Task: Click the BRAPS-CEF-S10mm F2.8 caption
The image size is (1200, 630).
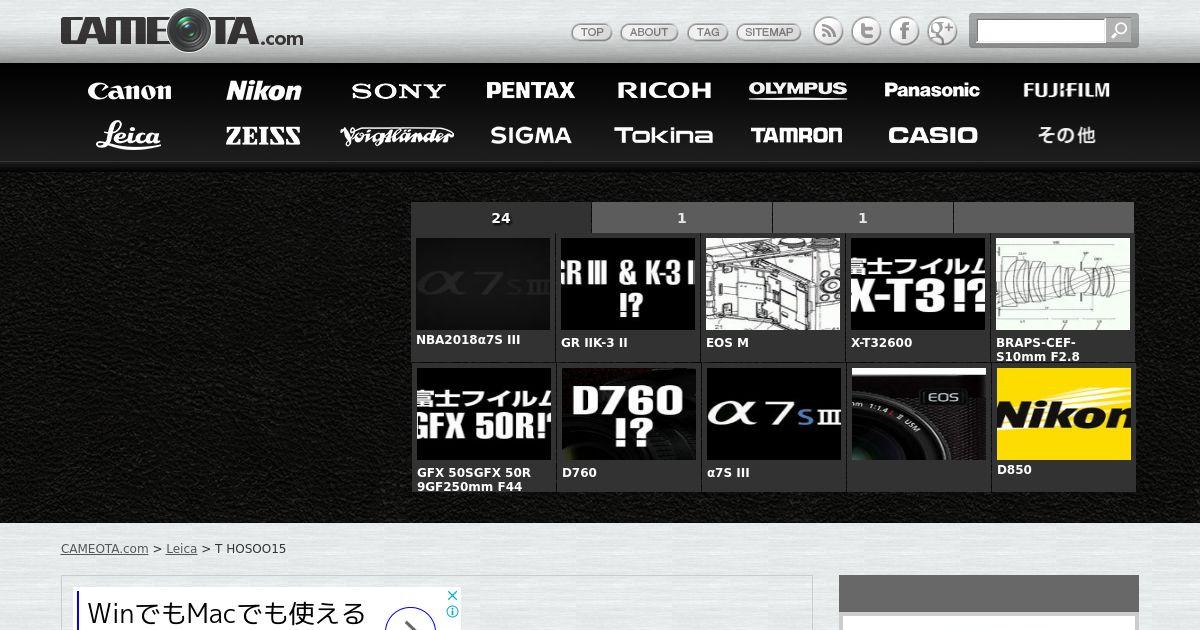Action: click(1038, 350)
